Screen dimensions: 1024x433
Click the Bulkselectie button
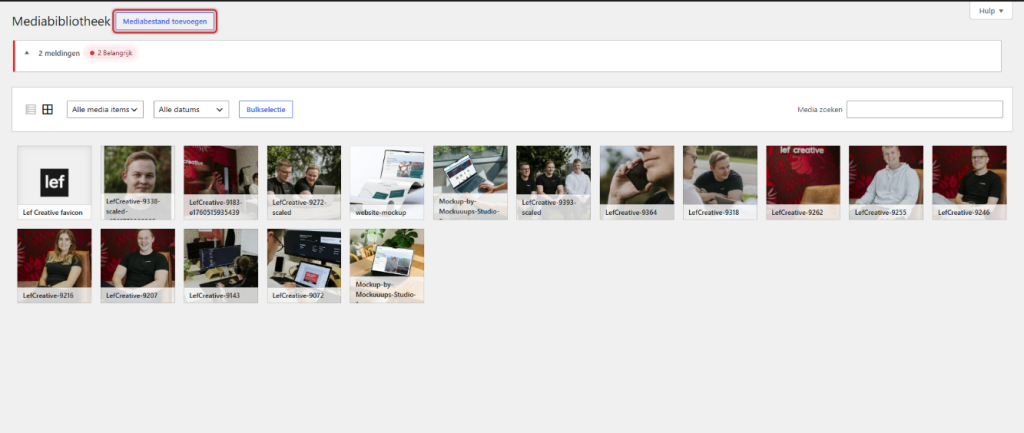pos(266,110)
